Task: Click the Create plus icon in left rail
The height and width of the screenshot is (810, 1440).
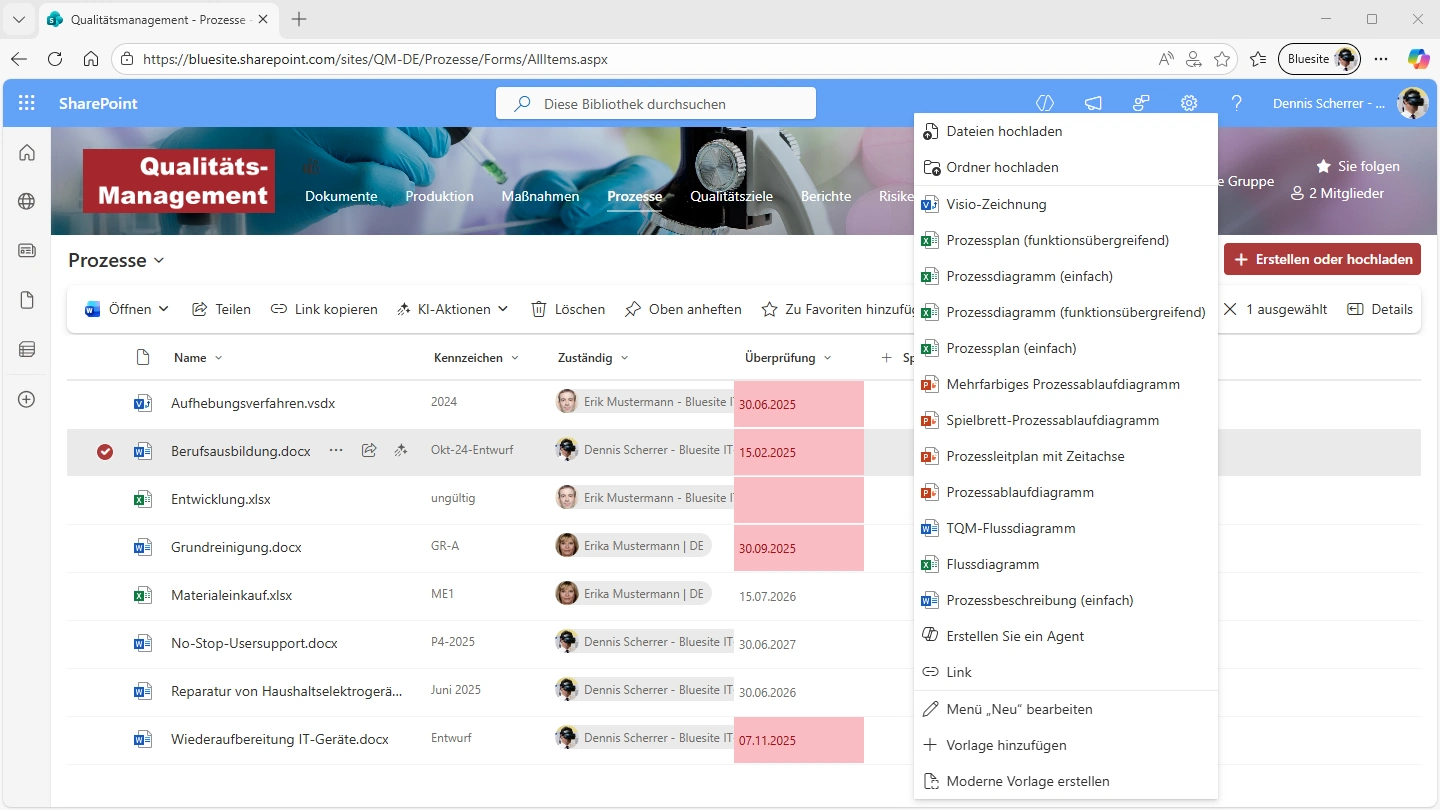Action: [27, 399]
